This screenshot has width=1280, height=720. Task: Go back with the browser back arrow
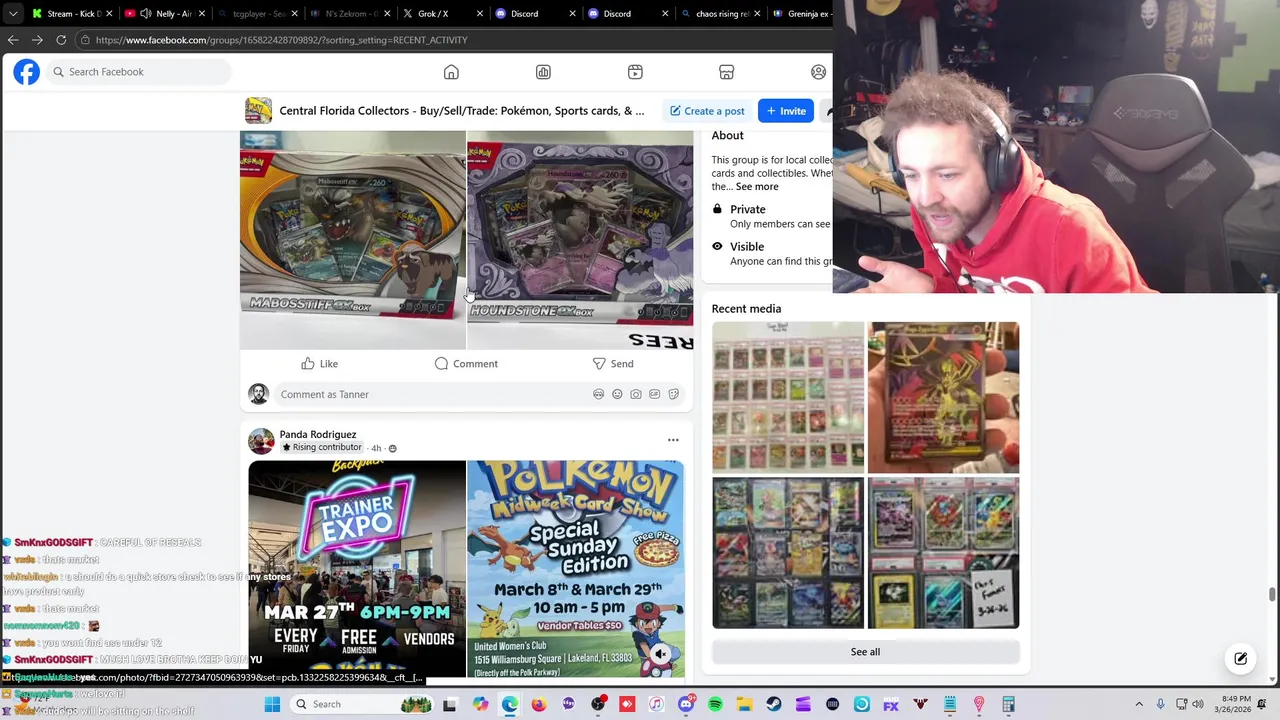click(x=13, y=40)
